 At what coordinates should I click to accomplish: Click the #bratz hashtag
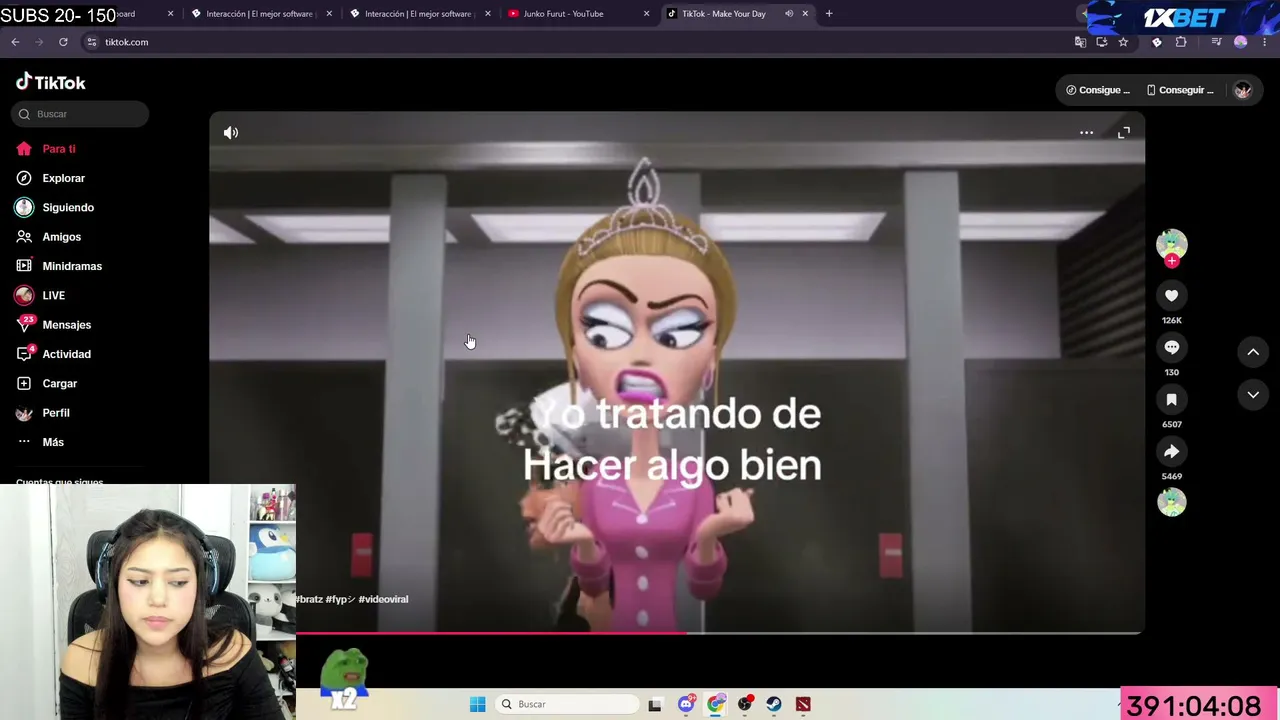coord(309,599)
